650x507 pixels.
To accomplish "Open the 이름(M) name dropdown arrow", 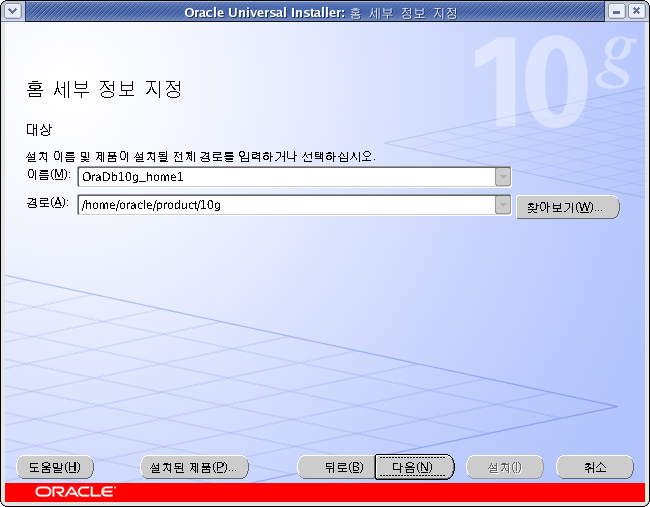I will 503,177.
